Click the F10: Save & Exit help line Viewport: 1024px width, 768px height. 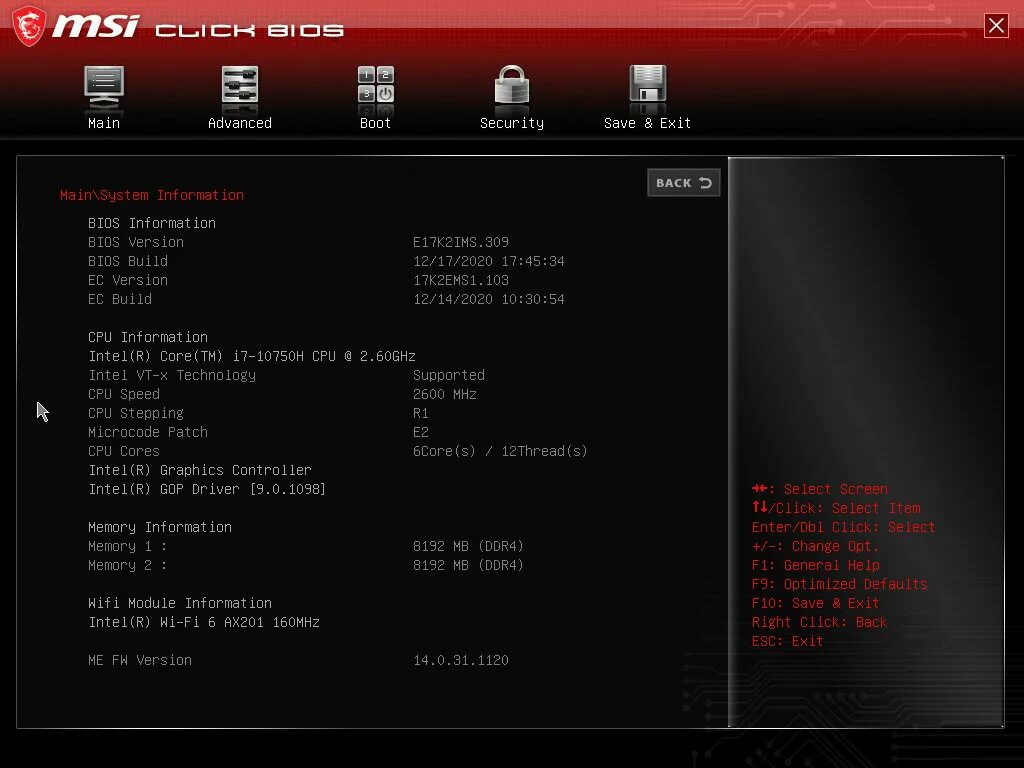(815, 603)
